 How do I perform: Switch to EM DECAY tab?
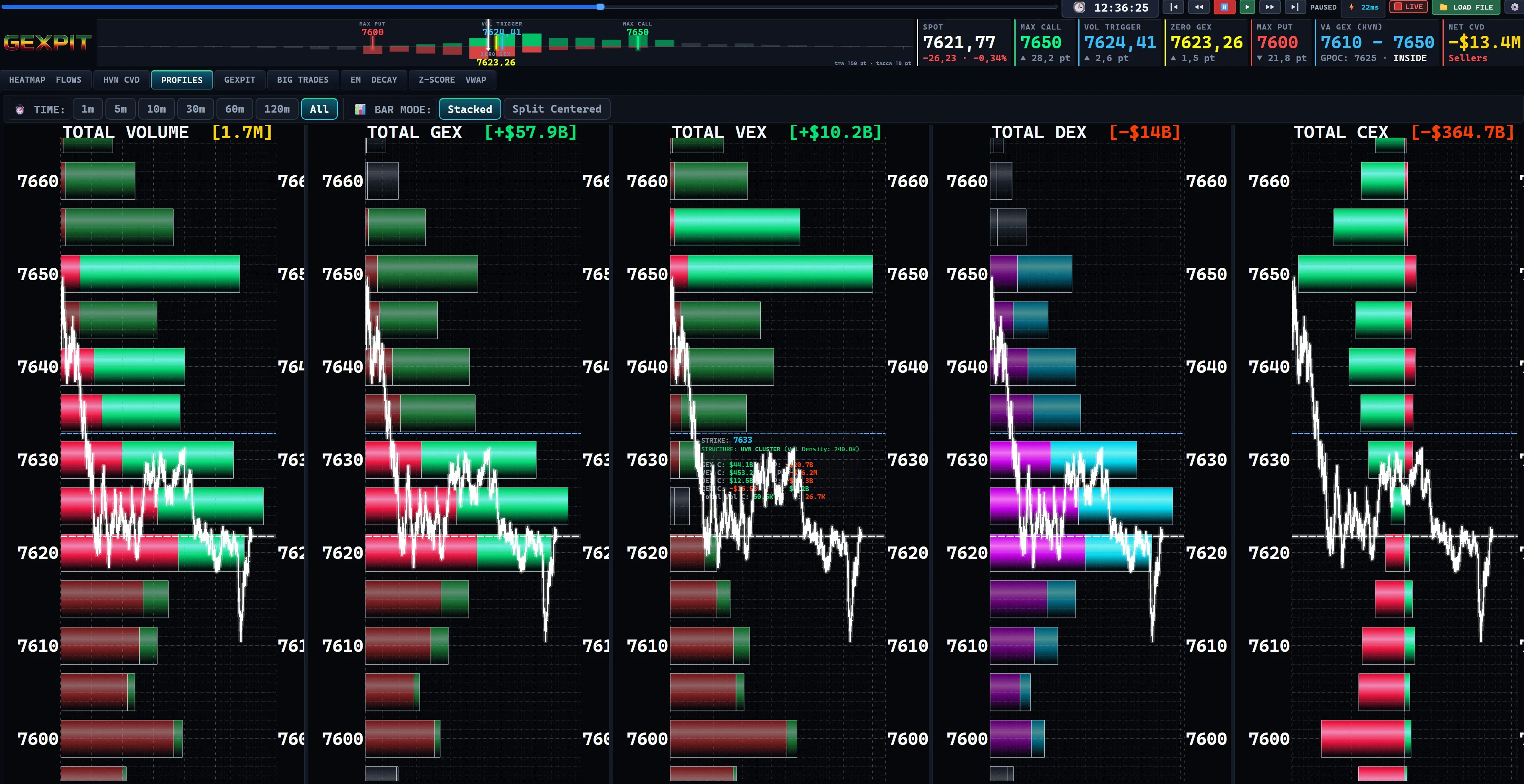pyautogui.click(x=373, y=80)
